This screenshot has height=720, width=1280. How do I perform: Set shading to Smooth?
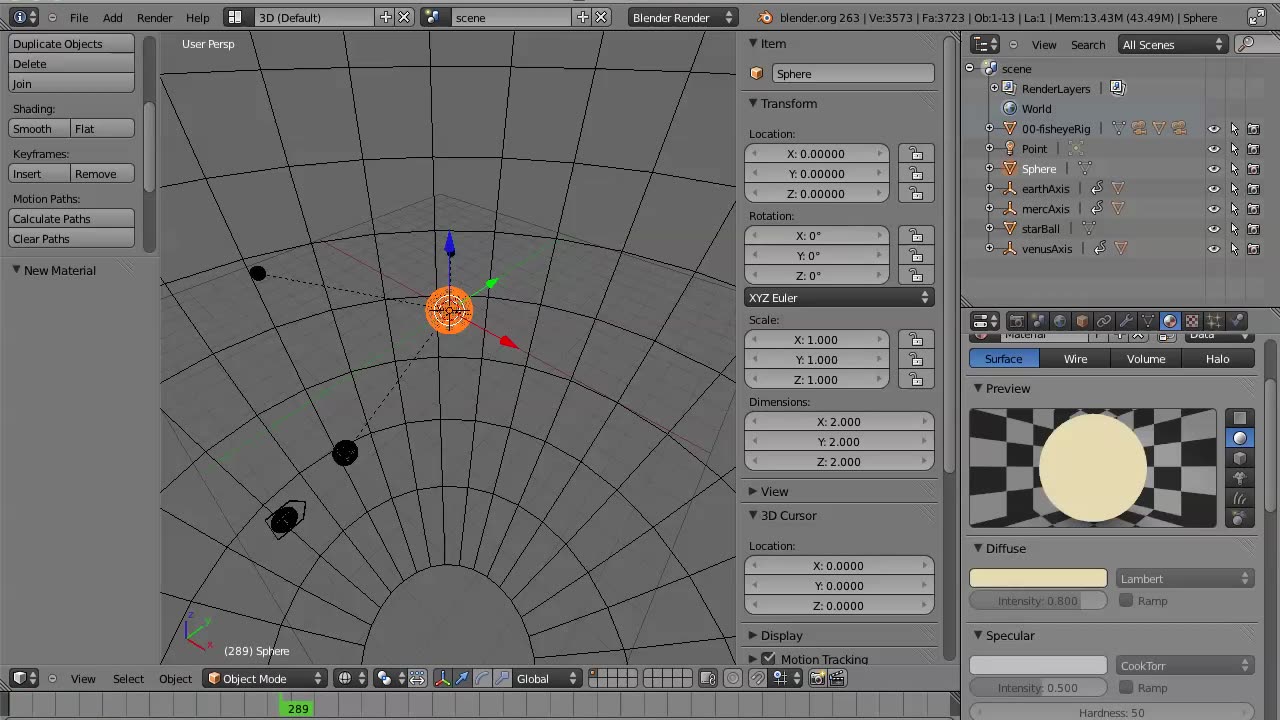[39, 128]
